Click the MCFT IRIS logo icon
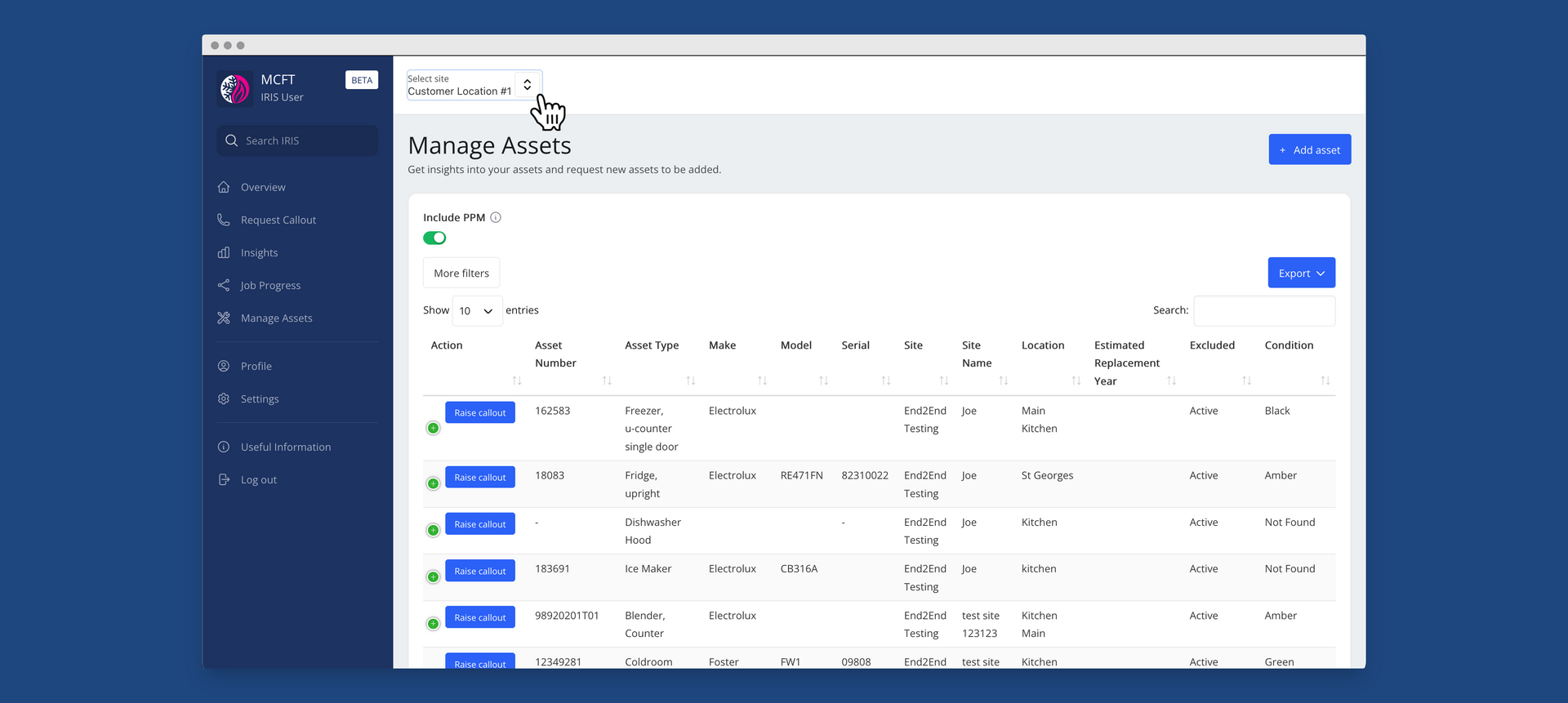 234,89
